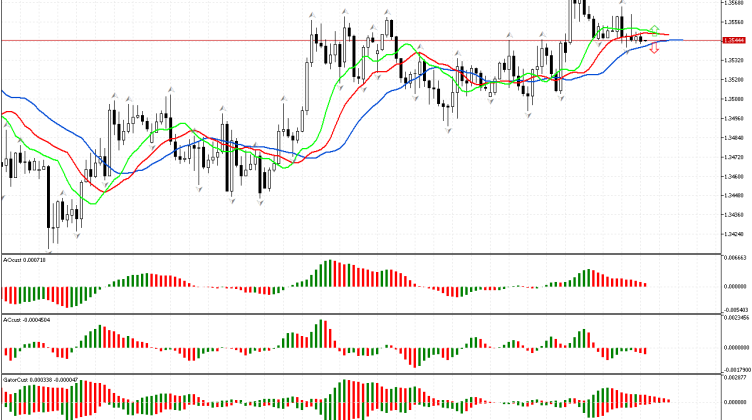Click the AOcust indicator label
The width and height of the screenshot is (752, 420).
(20, 258)
